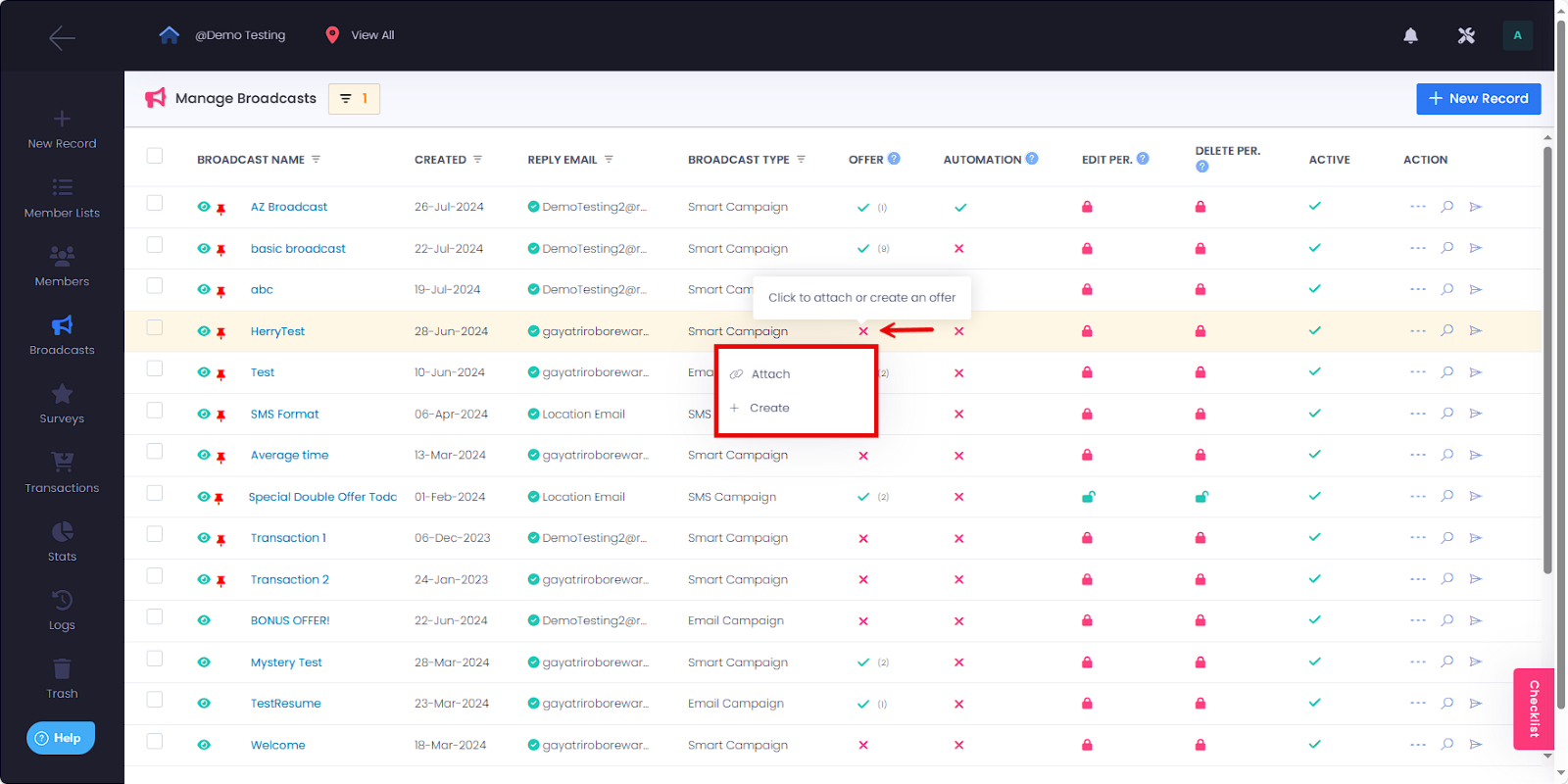This screenshot has width=1568, height=784.
Task: Click the offer X for HerryTest
Action: (x=863, y=331)
